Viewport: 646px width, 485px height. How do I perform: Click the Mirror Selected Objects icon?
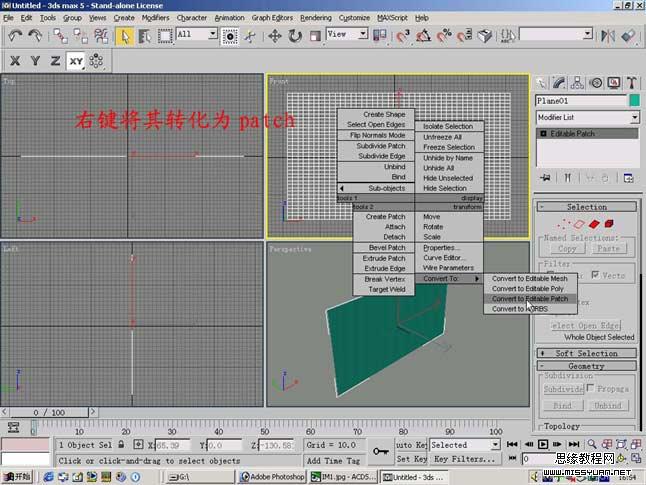coord(608,36)
